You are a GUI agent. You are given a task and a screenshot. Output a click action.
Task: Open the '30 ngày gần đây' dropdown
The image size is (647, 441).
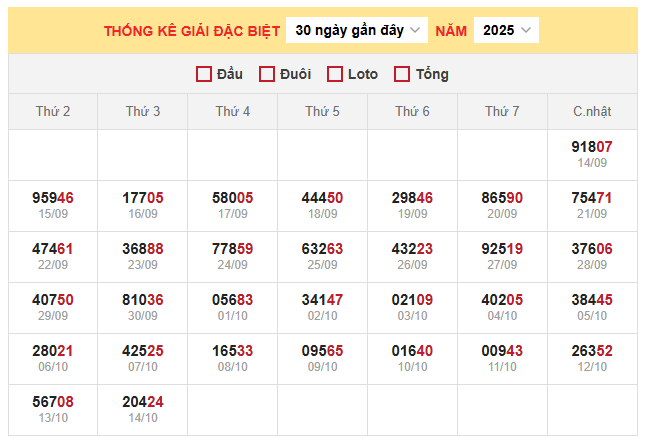click(x=357, y=30)
